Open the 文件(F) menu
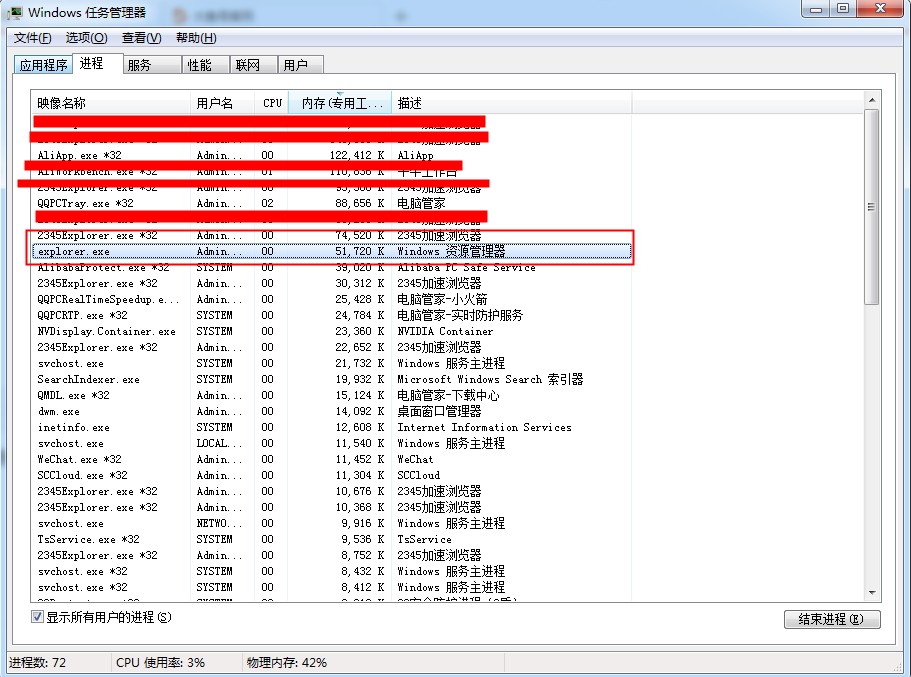911x677 pixels. click(x=33, y=38)
